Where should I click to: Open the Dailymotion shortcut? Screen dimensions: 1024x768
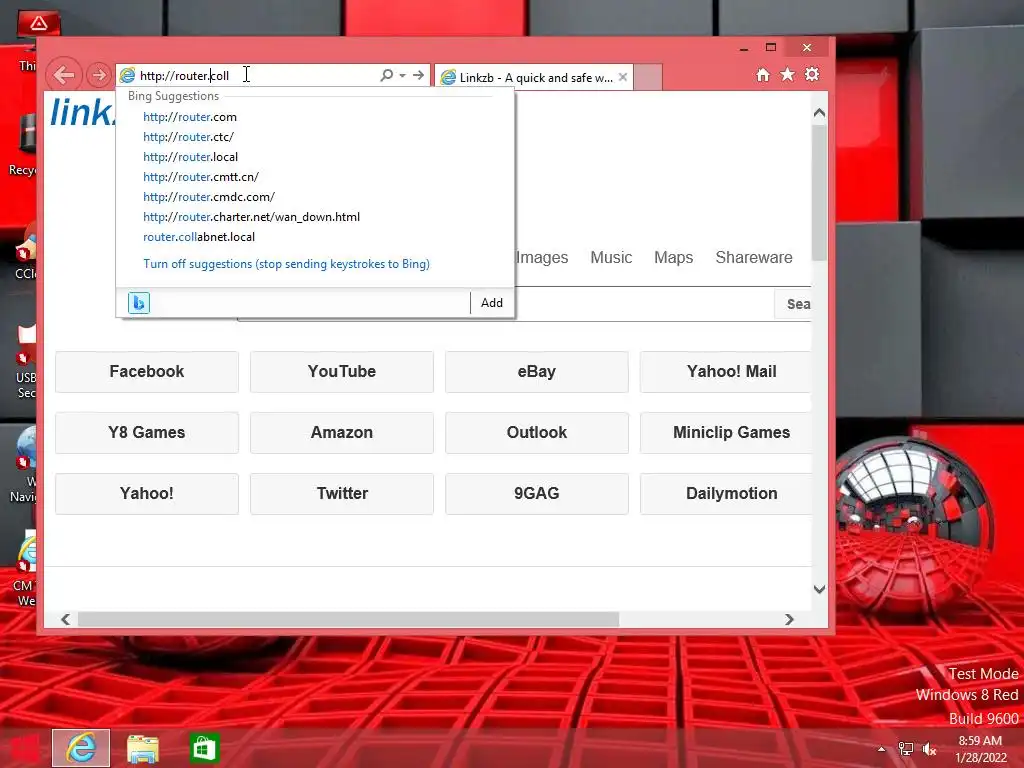pos(726,494)
